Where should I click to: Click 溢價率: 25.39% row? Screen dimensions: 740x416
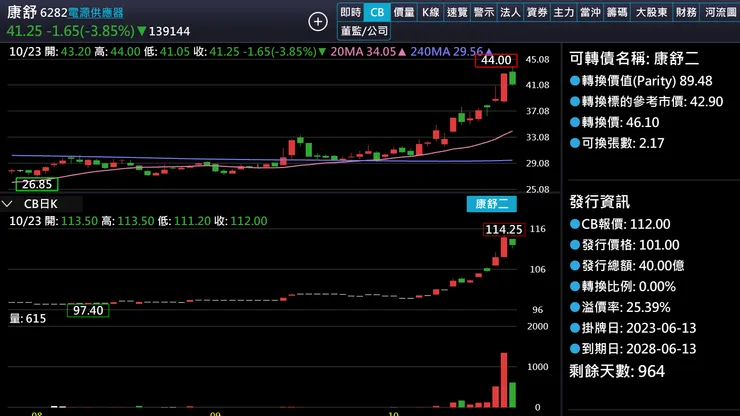(x=620, y=307)
